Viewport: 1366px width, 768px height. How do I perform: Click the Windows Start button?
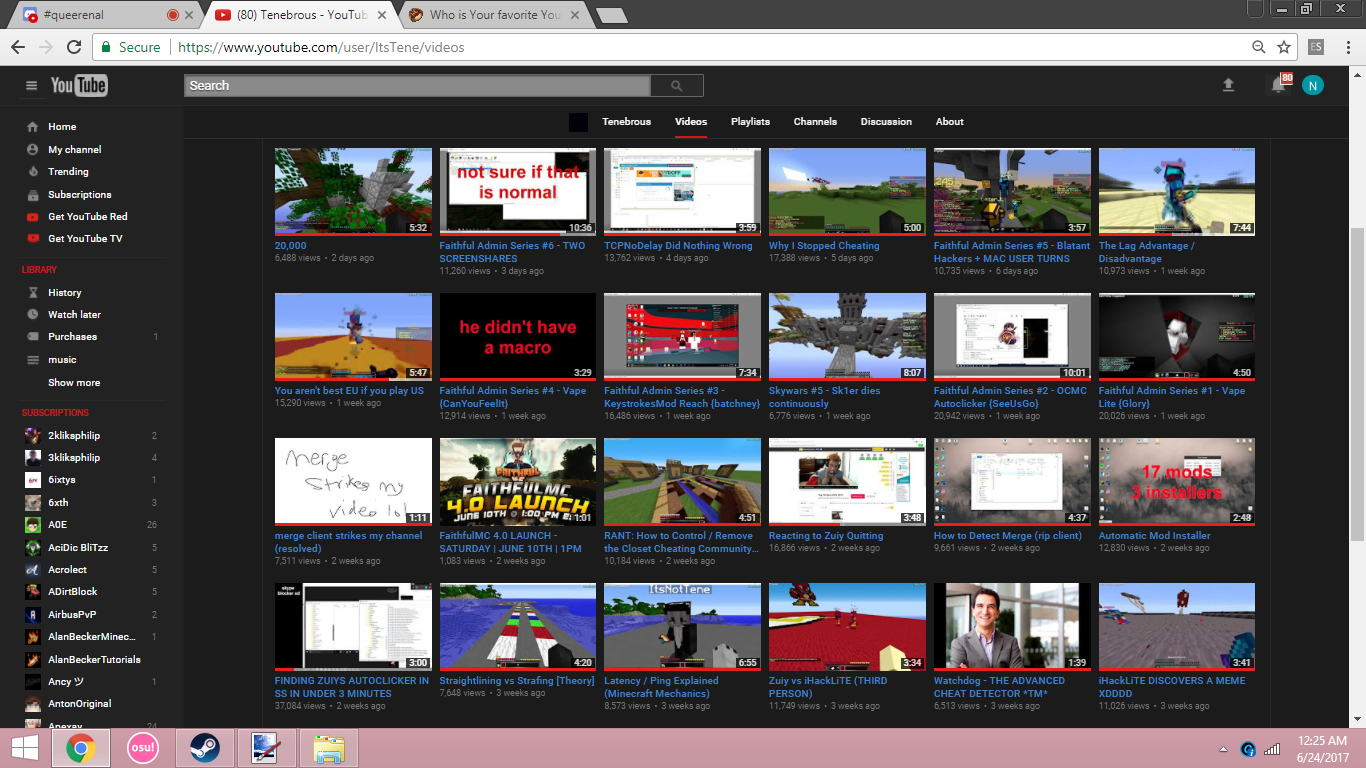click(24, 748)
